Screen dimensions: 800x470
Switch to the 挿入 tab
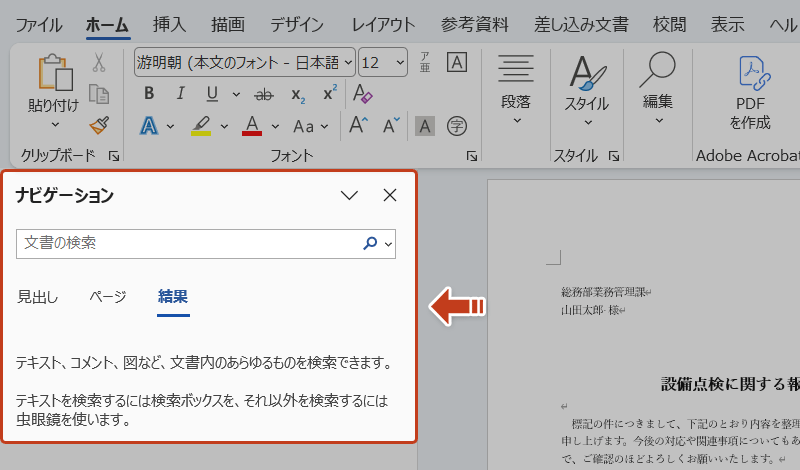tap(169, 24)
